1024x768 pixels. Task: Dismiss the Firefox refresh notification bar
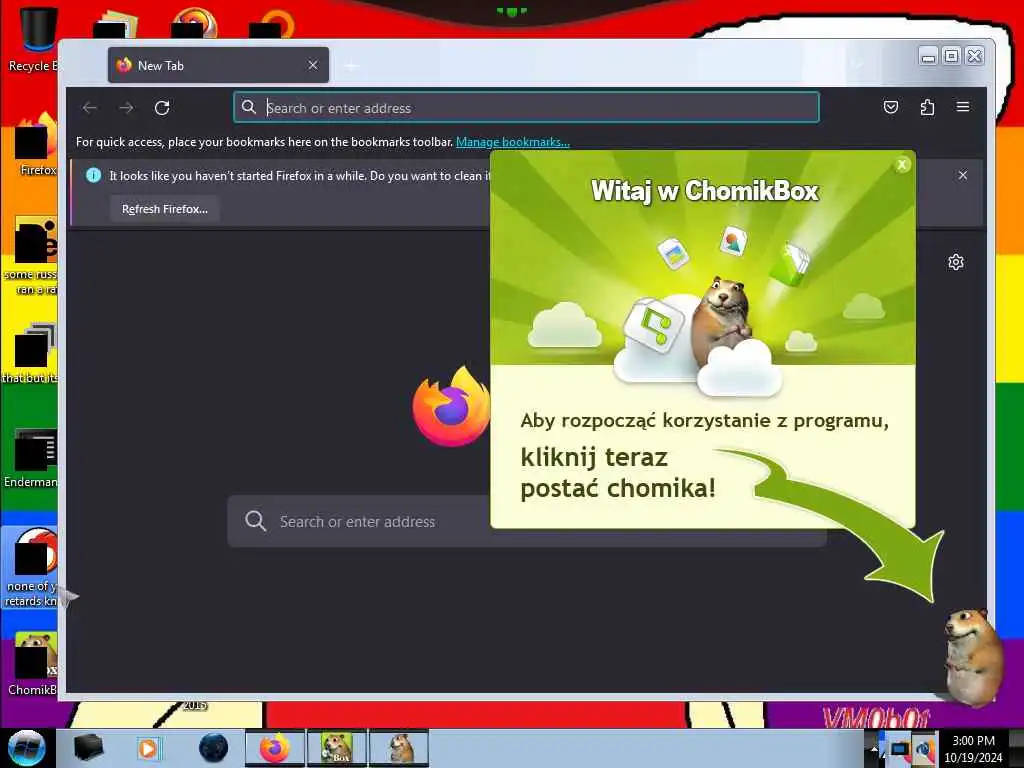pos(963,175)
